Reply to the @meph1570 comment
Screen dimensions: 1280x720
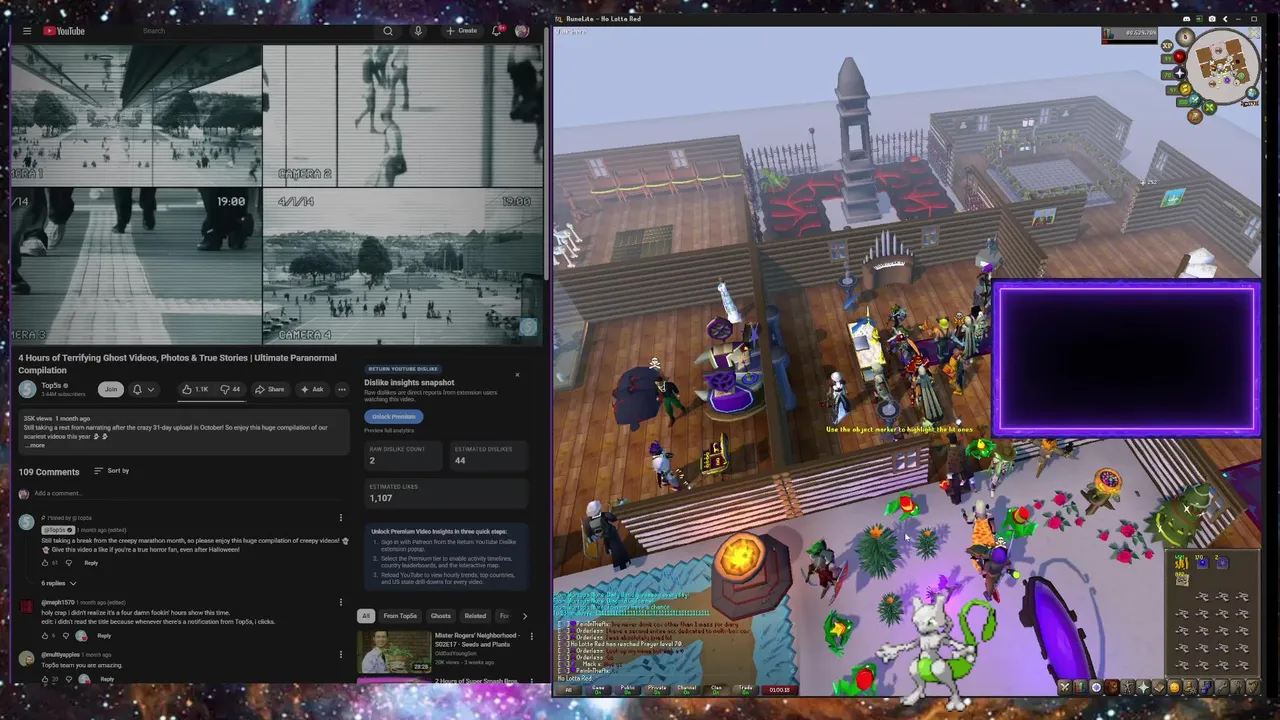[x=104, y=636]
